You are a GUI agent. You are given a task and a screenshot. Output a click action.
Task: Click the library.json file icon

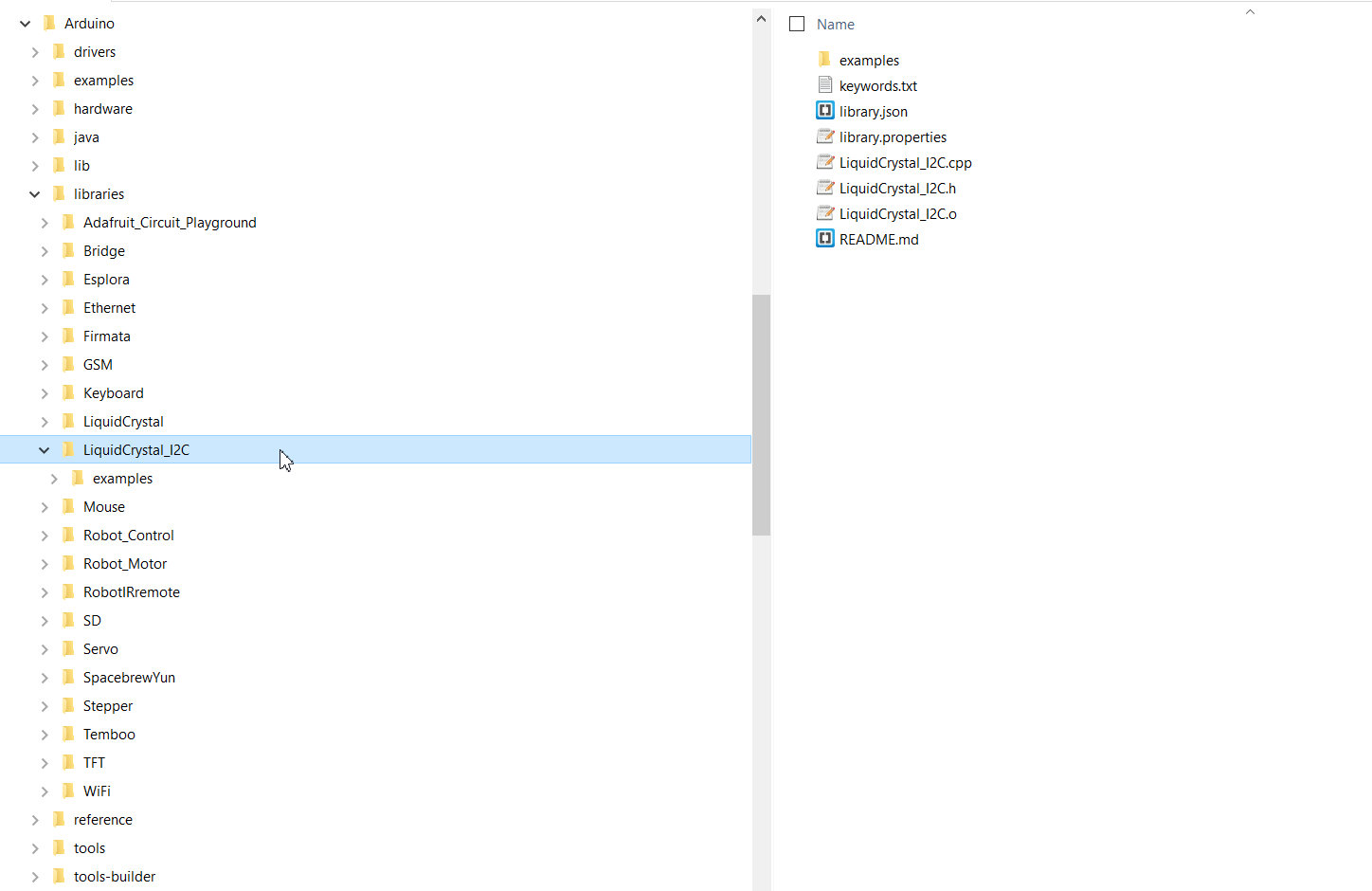825,111
